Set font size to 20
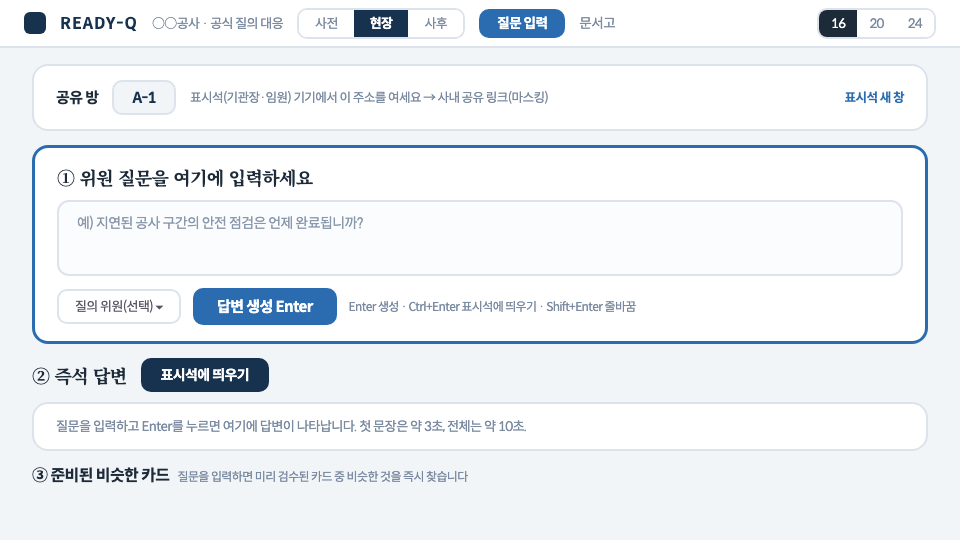This screenshot has height=540, width=960. click(x=876, y=23)
